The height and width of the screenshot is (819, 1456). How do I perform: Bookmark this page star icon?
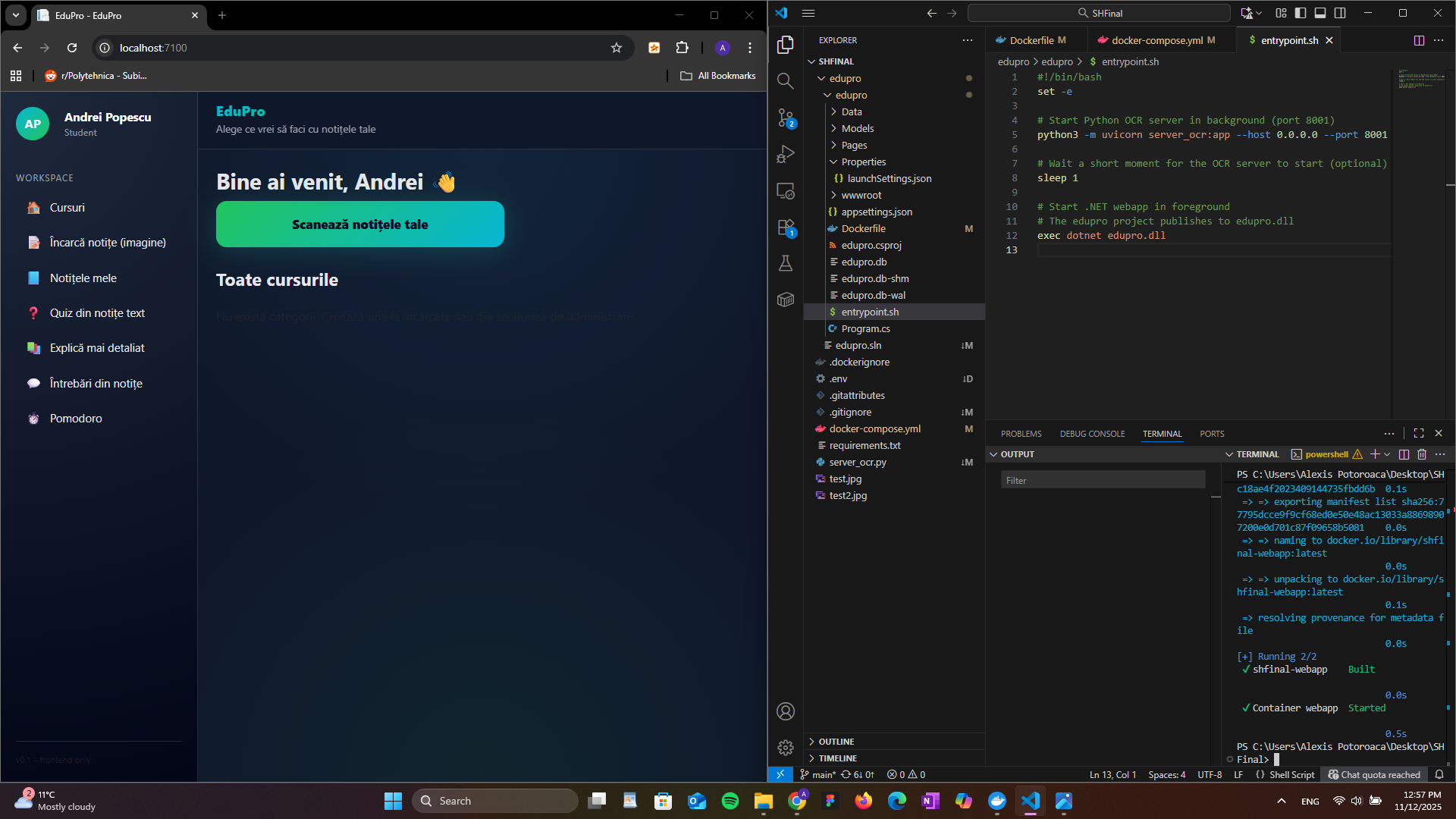click(617, 48)
